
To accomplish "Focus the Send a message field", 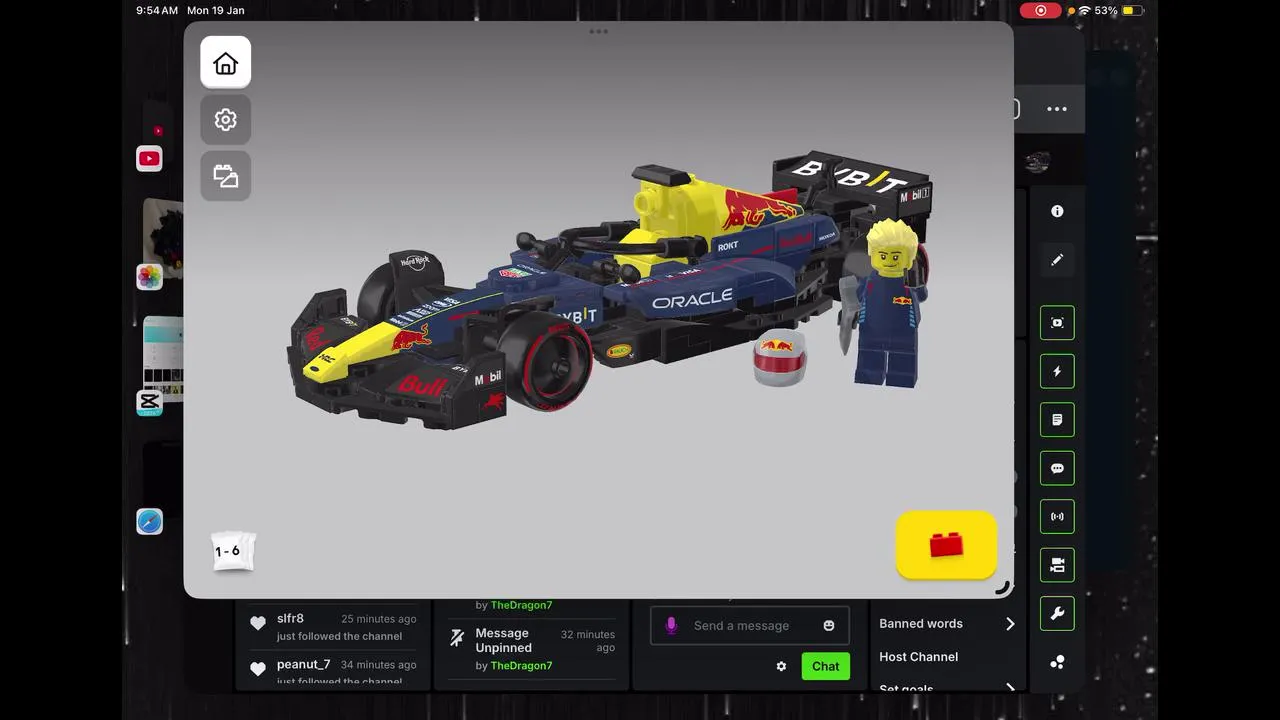I will [x=750, y=625].
